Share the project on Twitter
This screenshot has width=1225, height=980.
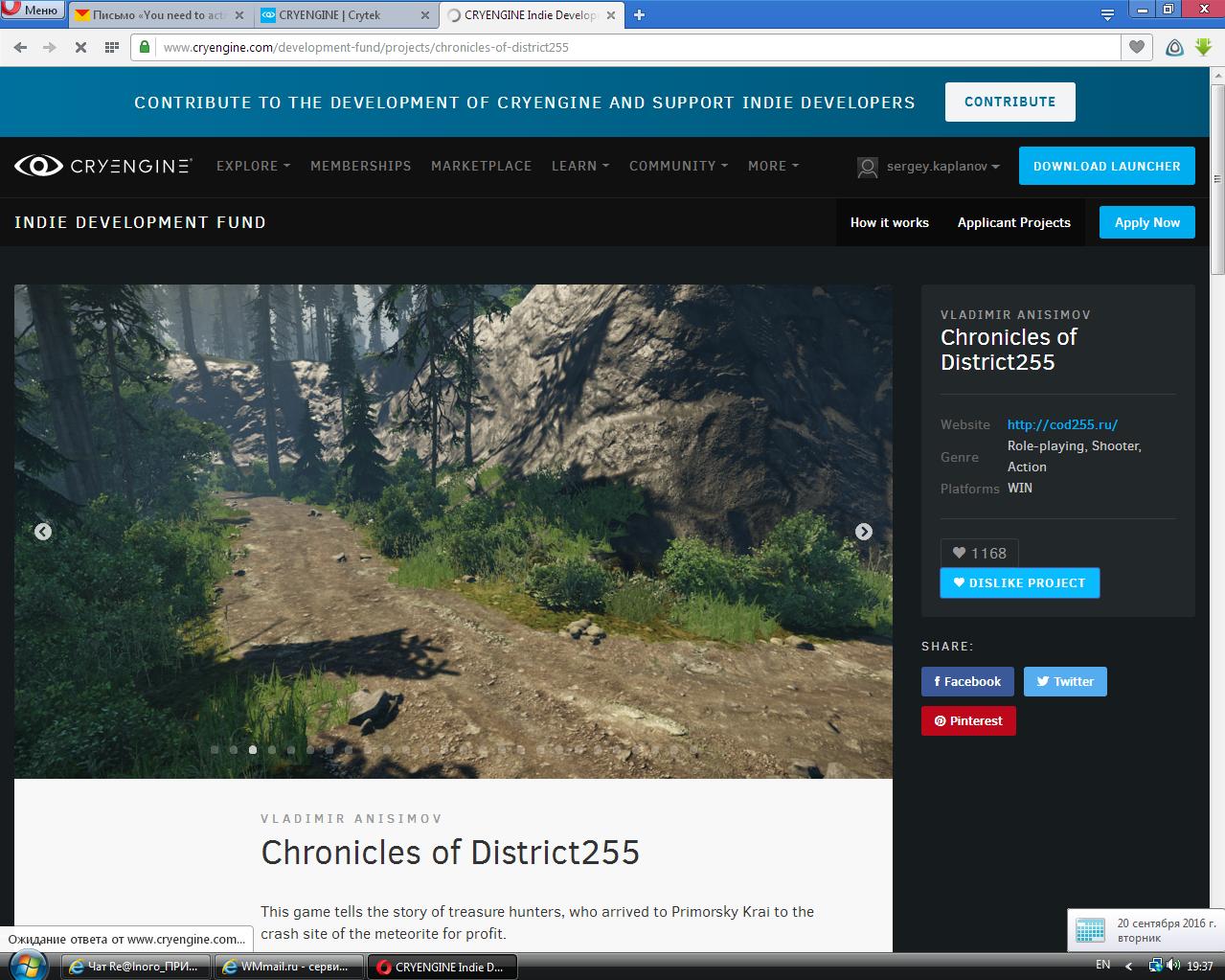click(1065, 681)
